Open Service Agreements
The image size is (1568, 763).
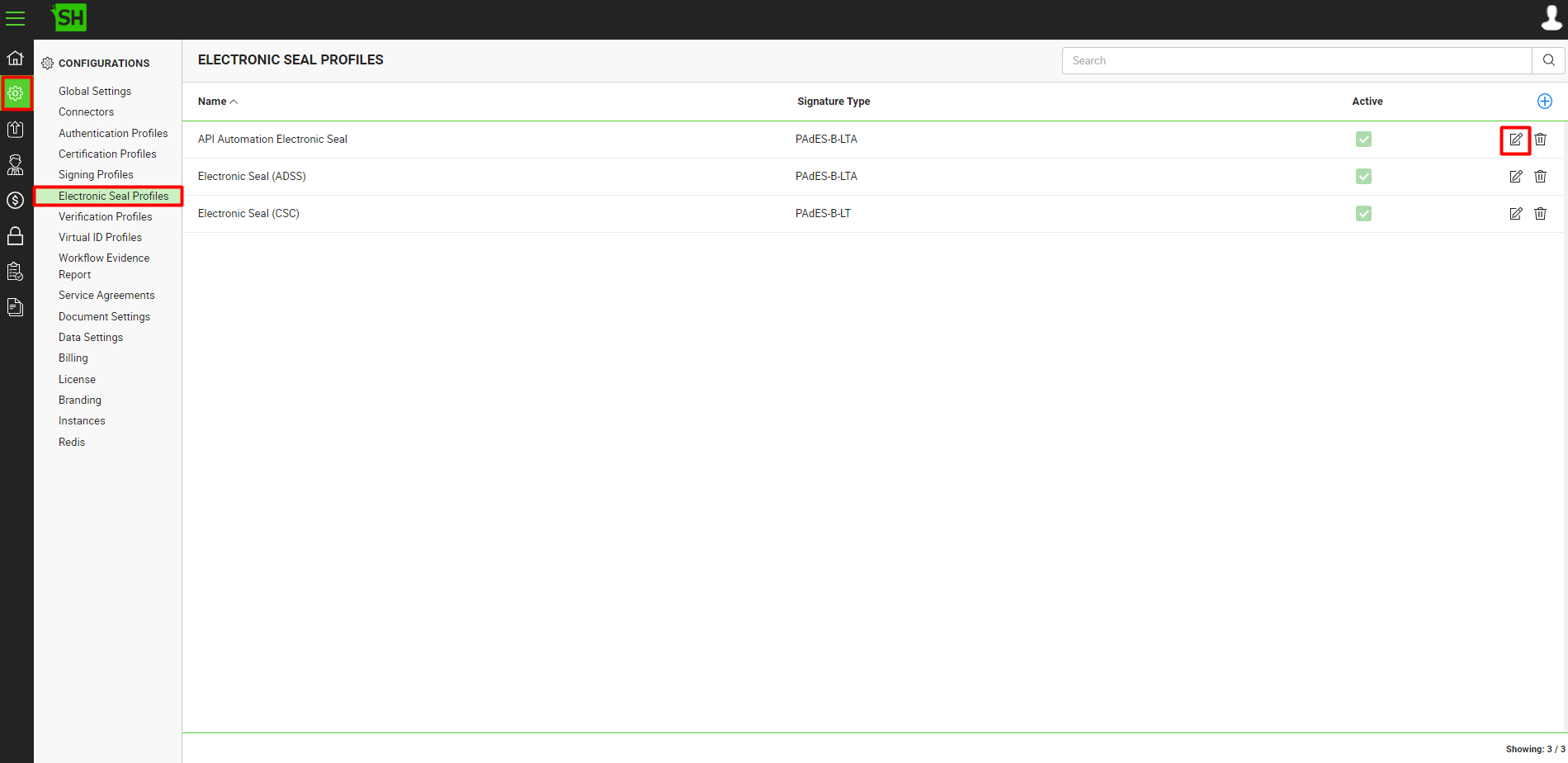[106, 295]
